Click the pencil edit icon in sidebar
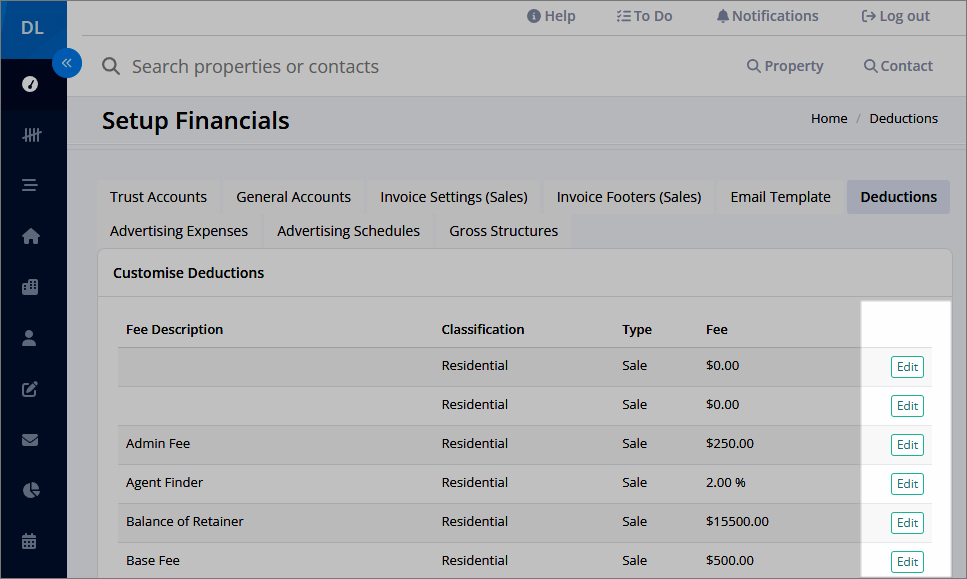 click(30, 388)
